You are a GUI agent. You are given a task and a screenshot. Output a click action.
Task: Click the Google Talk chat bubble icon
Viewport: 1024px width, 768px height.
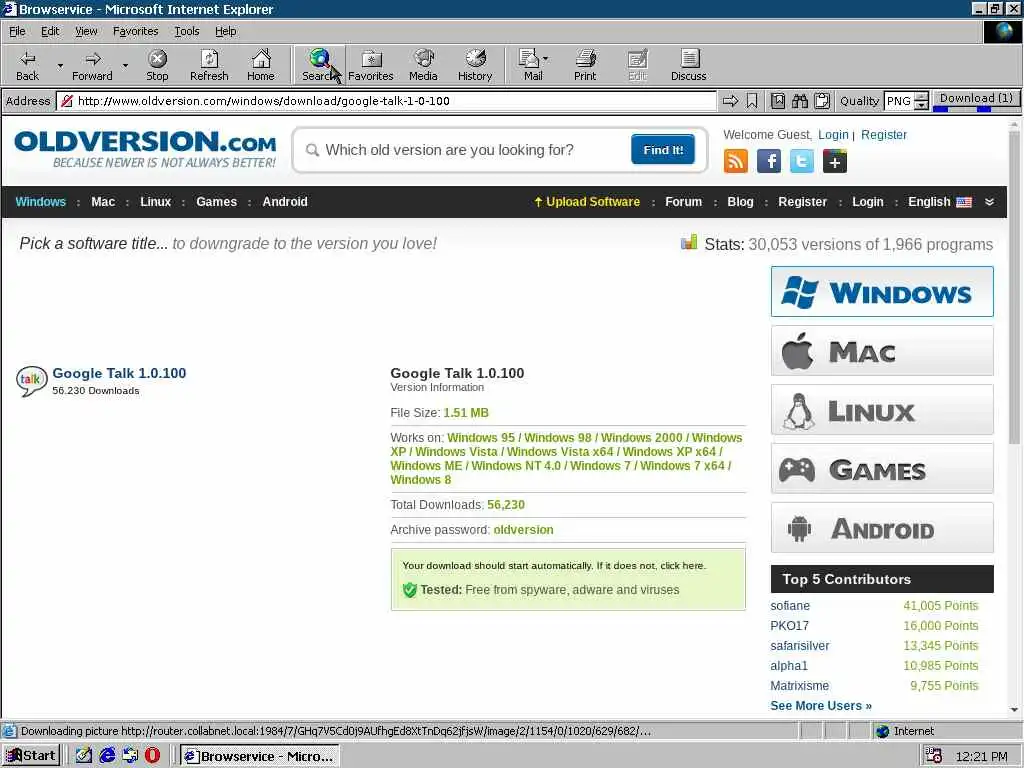point(31,381)
